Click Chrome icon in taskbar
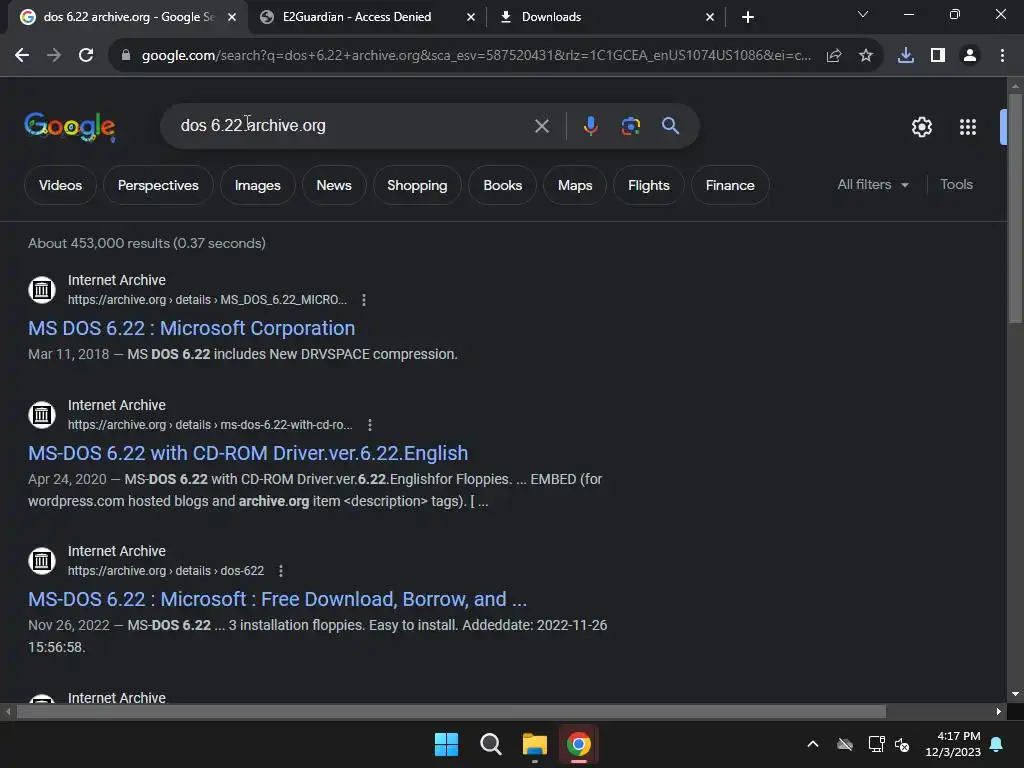This screenshot has height=768, width=1024. (x=579, y=744)
